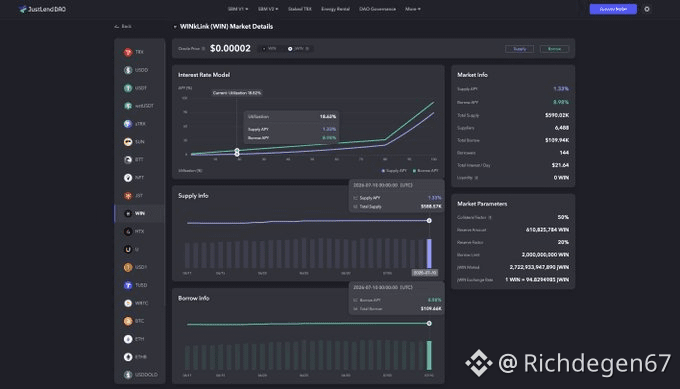Expand the SBM V2 dropdown menu
The width and height of the screenshot is (680, 389).
point(268,9)
